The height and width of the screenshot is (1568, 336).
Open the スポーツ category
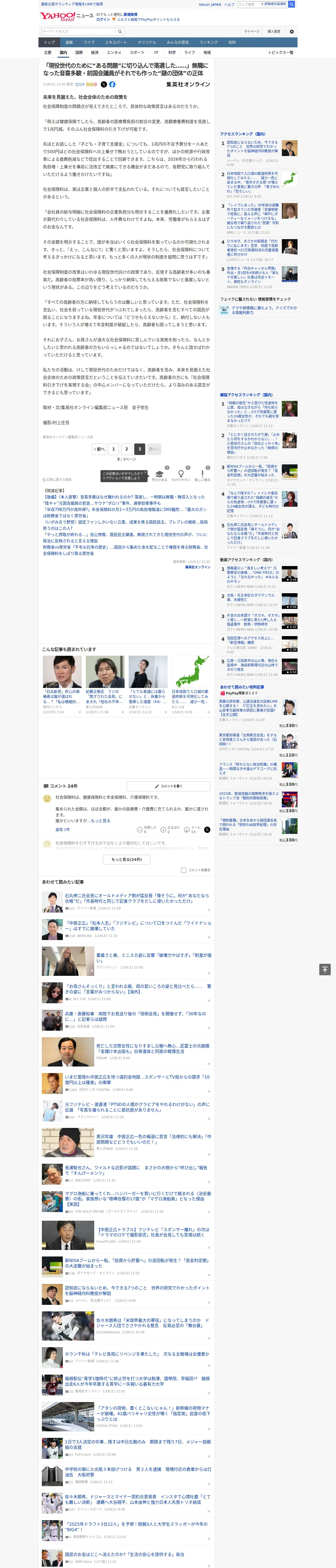[x=137, y=52]
